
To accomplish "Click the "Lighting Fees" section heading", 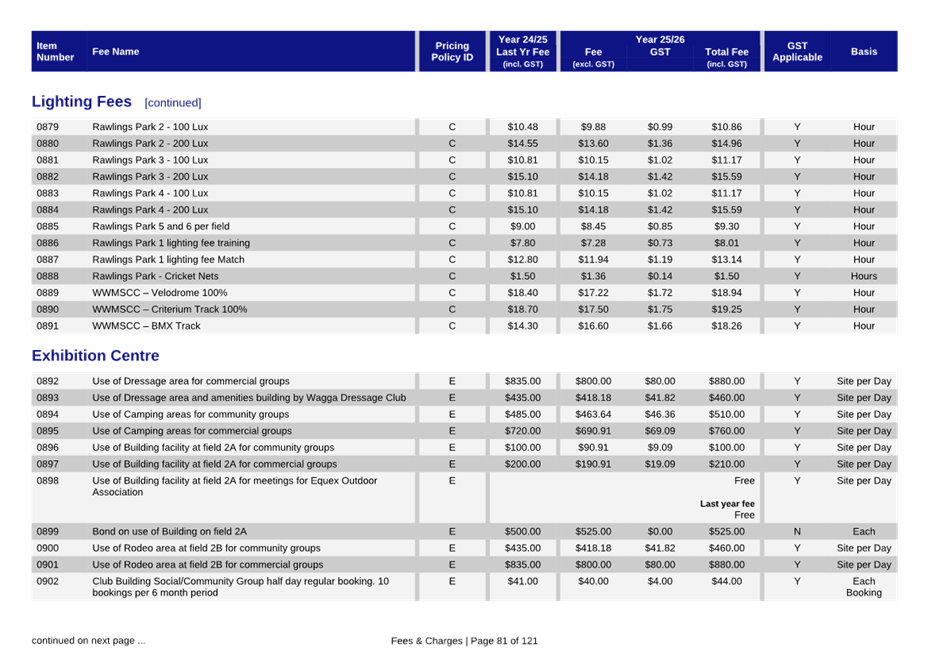I will [x=82, y=102].
